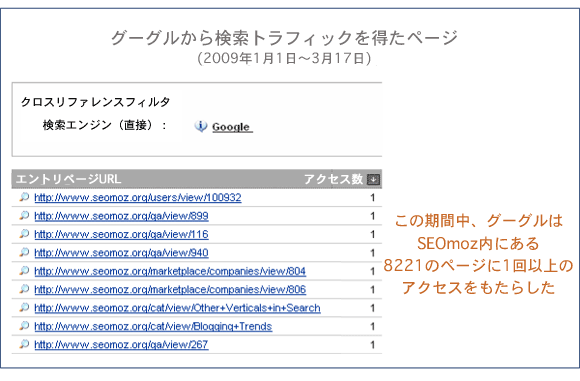
Task: Open link seomoz.org/qa/view/116
Action: pos(121,235)
